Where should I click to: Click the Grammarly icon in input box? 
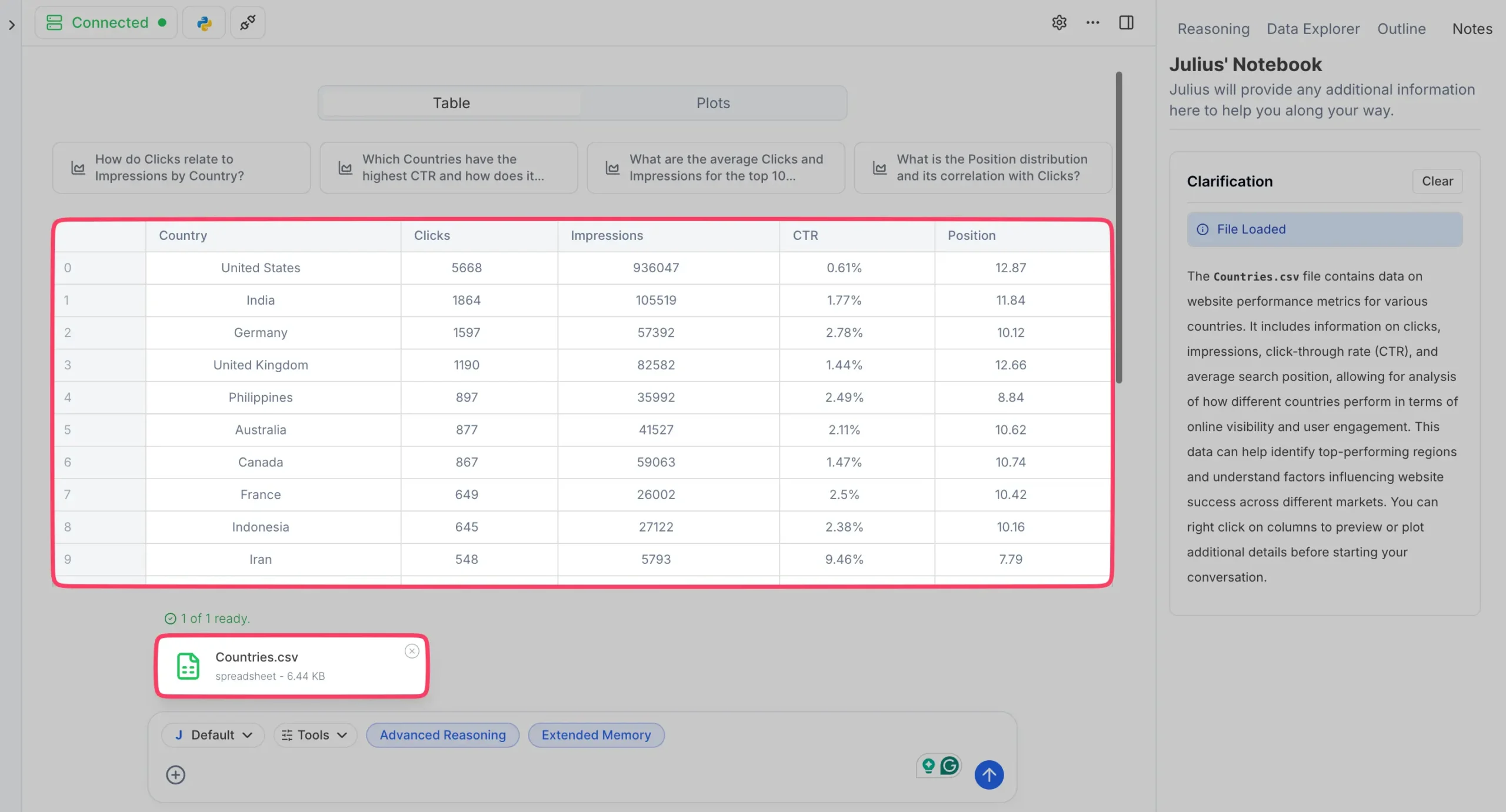[x=949, y=766]
